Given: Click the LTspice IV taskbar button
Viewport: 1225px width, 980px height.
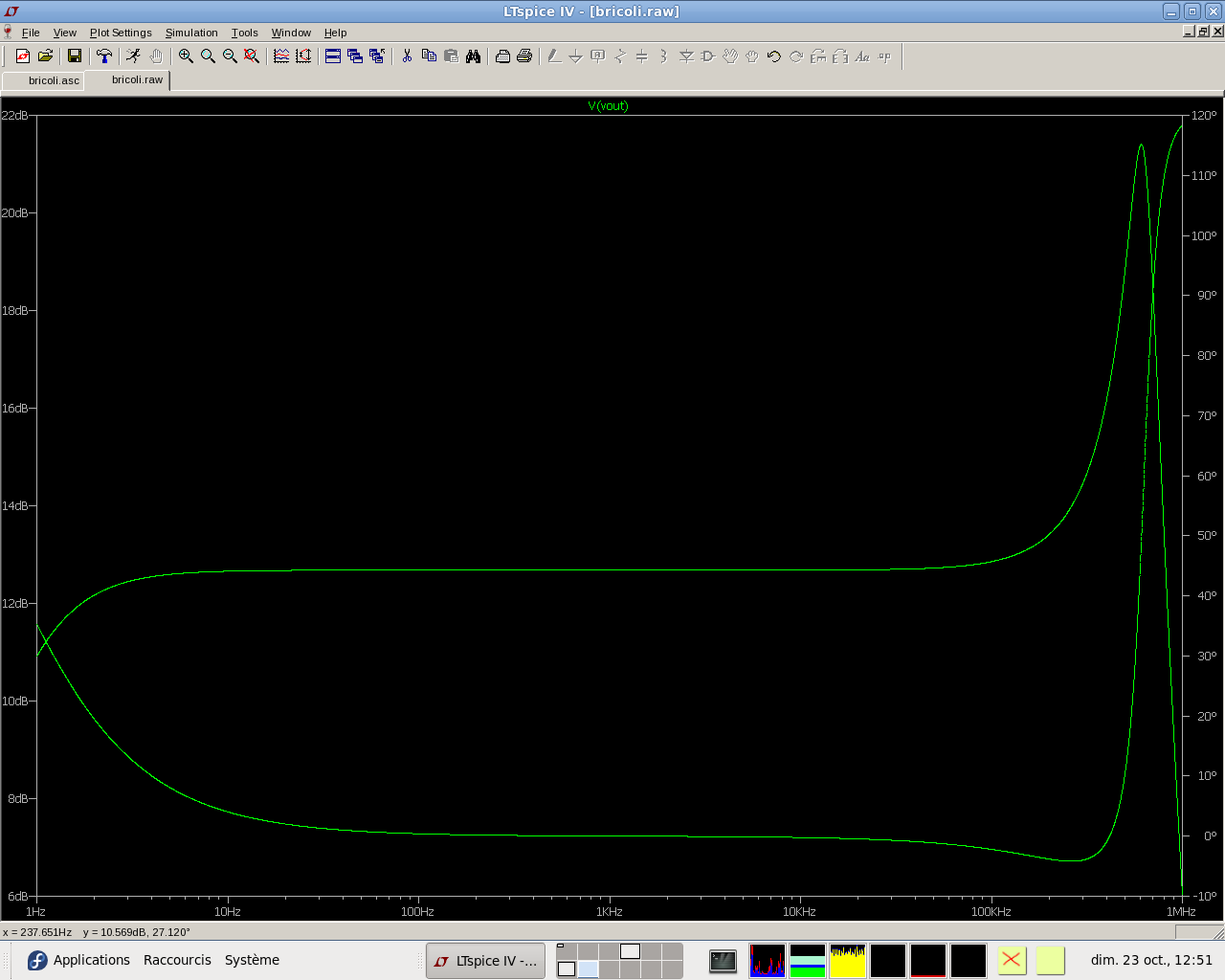Looking at the screenshot, I should pyautogui.click(x=485, y=961).
